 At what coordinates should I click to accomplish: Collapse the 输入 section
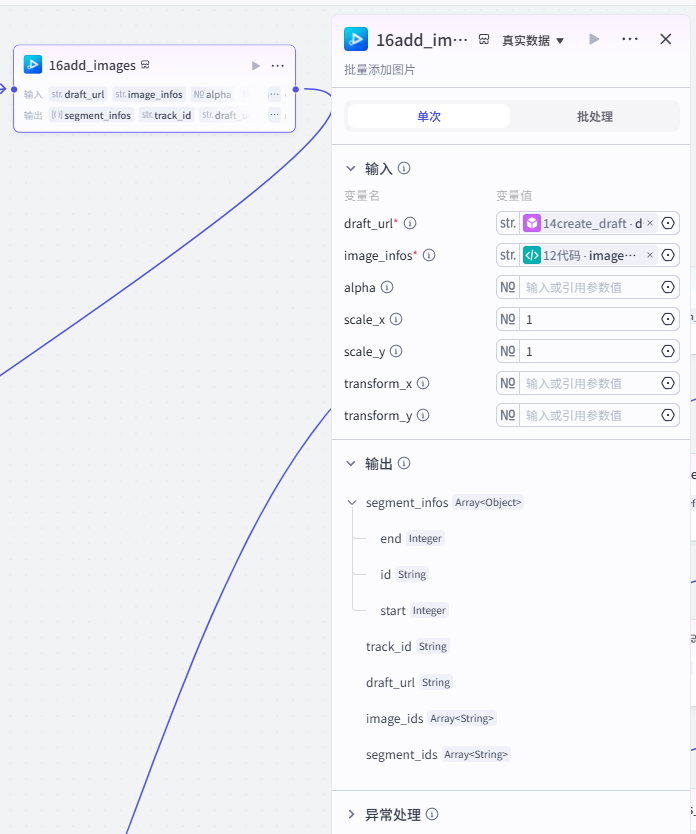click(350, 169)
